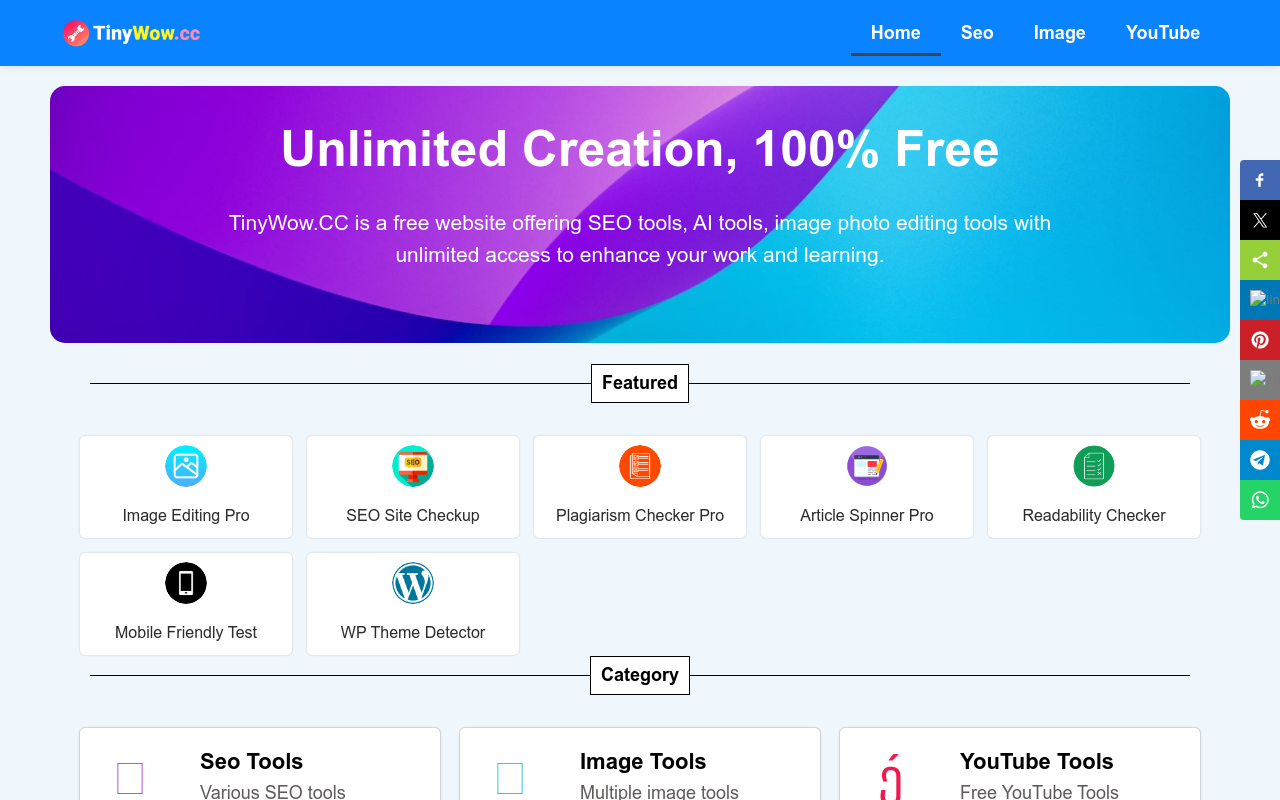This screenshot has width=1280, height=800.
Task: Click the YouTube Tools category icon
Action: pos(890,777)
